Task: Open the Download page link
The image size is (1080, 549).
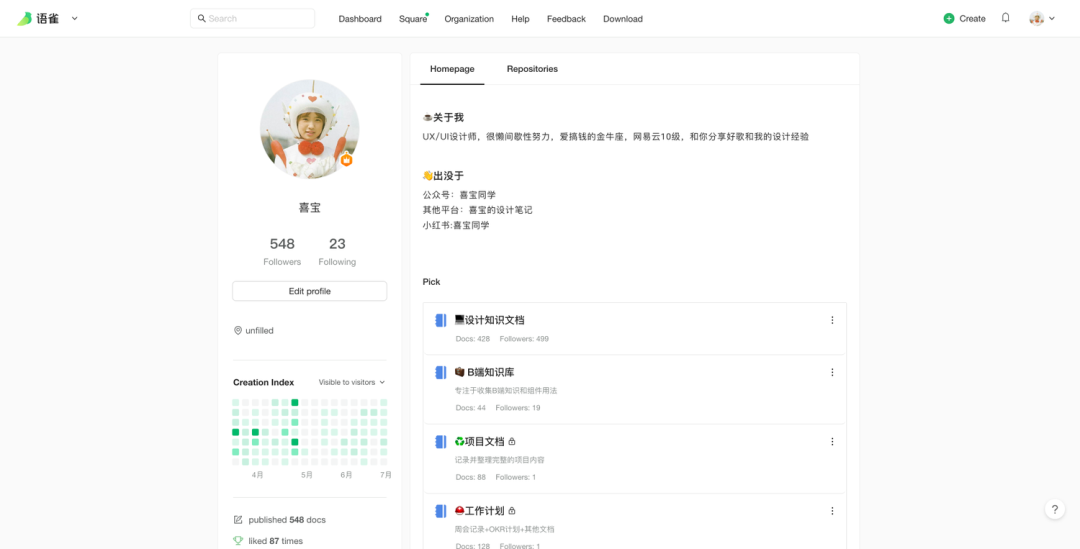Action: 623,19
